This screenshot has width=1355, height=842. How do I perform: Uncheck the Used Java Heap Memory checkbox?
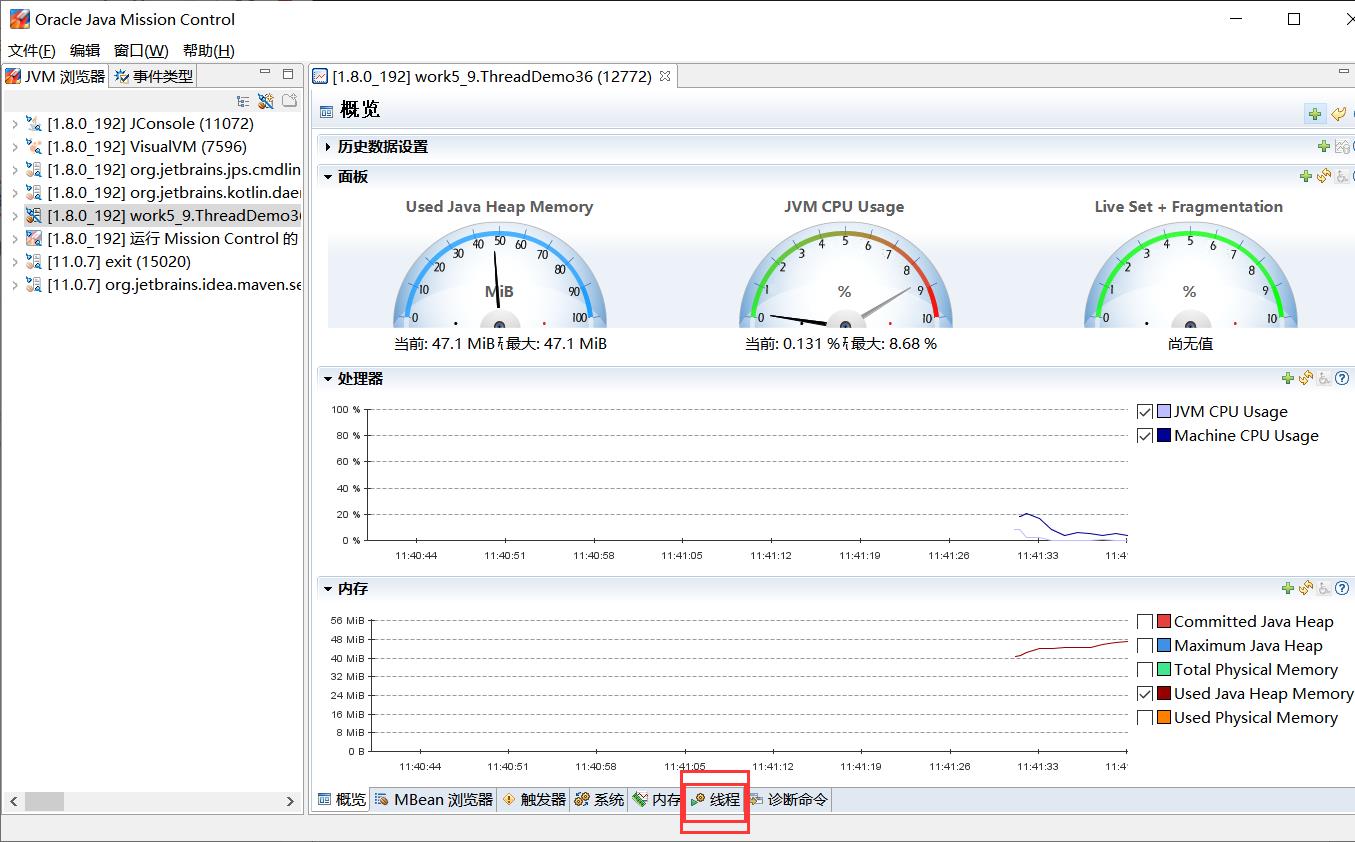(x=1145, y=694)
